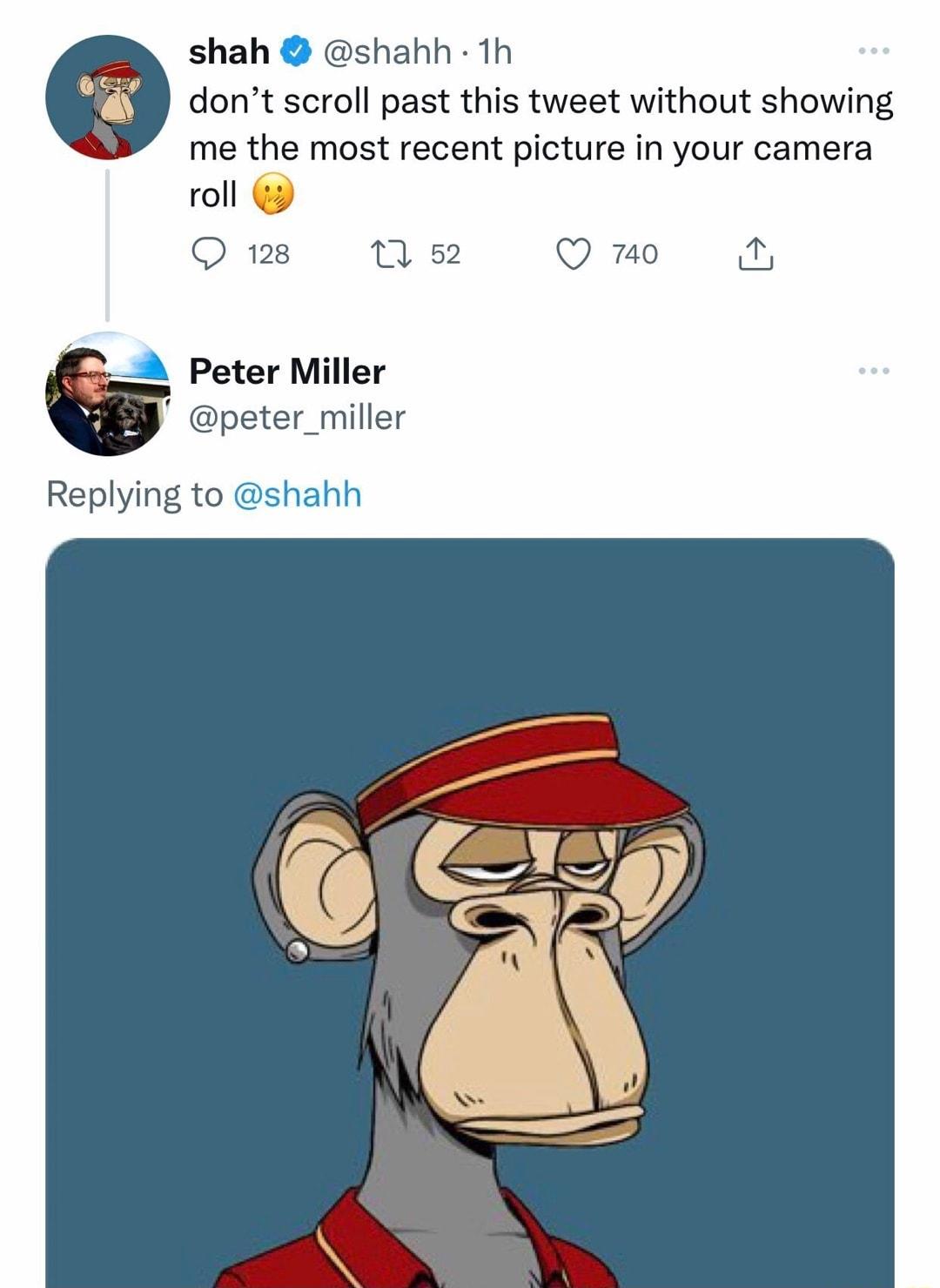Open Peter Miller's display name
The width and height of the screenshot is (940, 1288).
pyautogui.click(x=285, y=370)
